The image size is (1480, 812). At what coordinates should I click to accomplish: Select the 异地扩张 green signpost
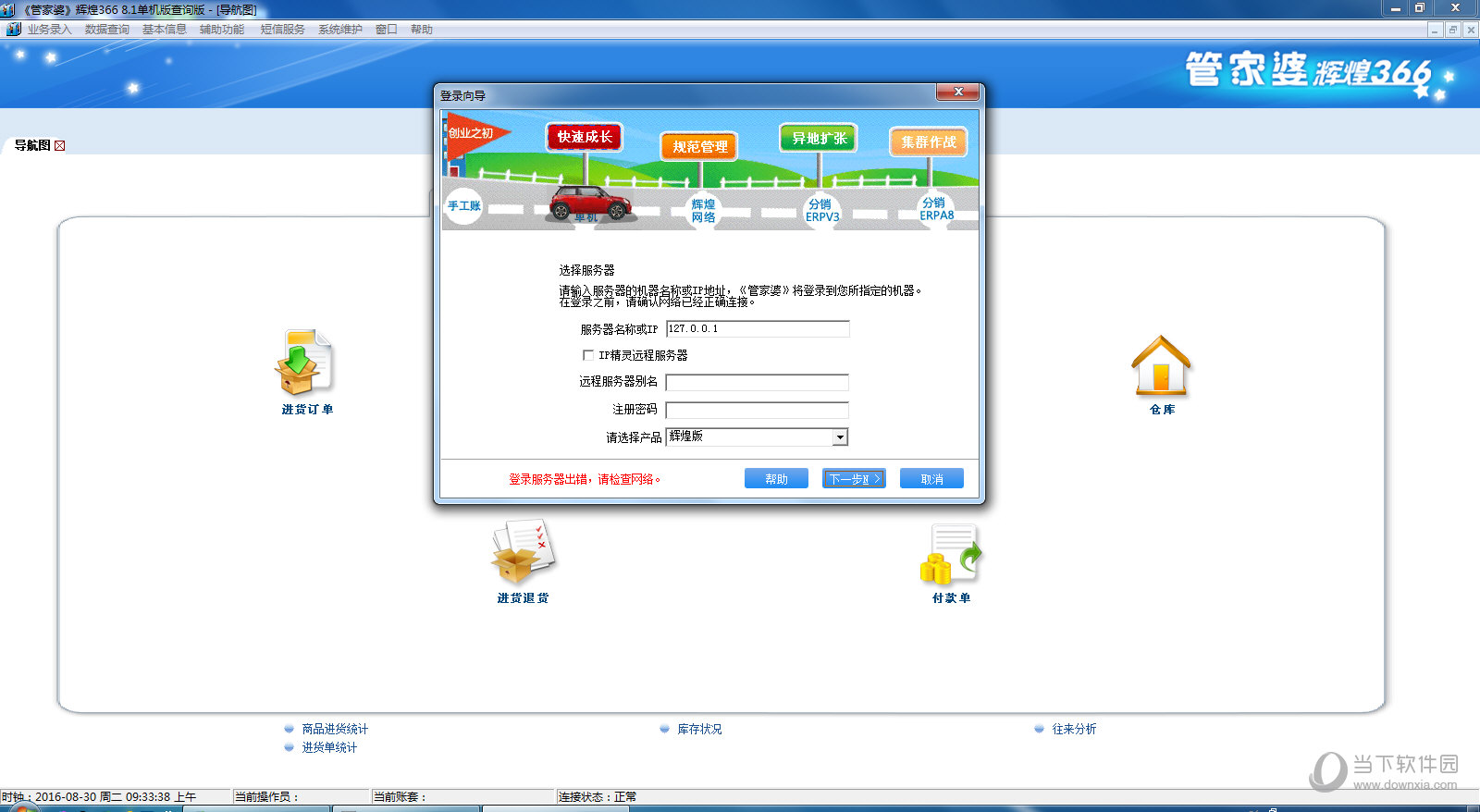tap(819, 138)
